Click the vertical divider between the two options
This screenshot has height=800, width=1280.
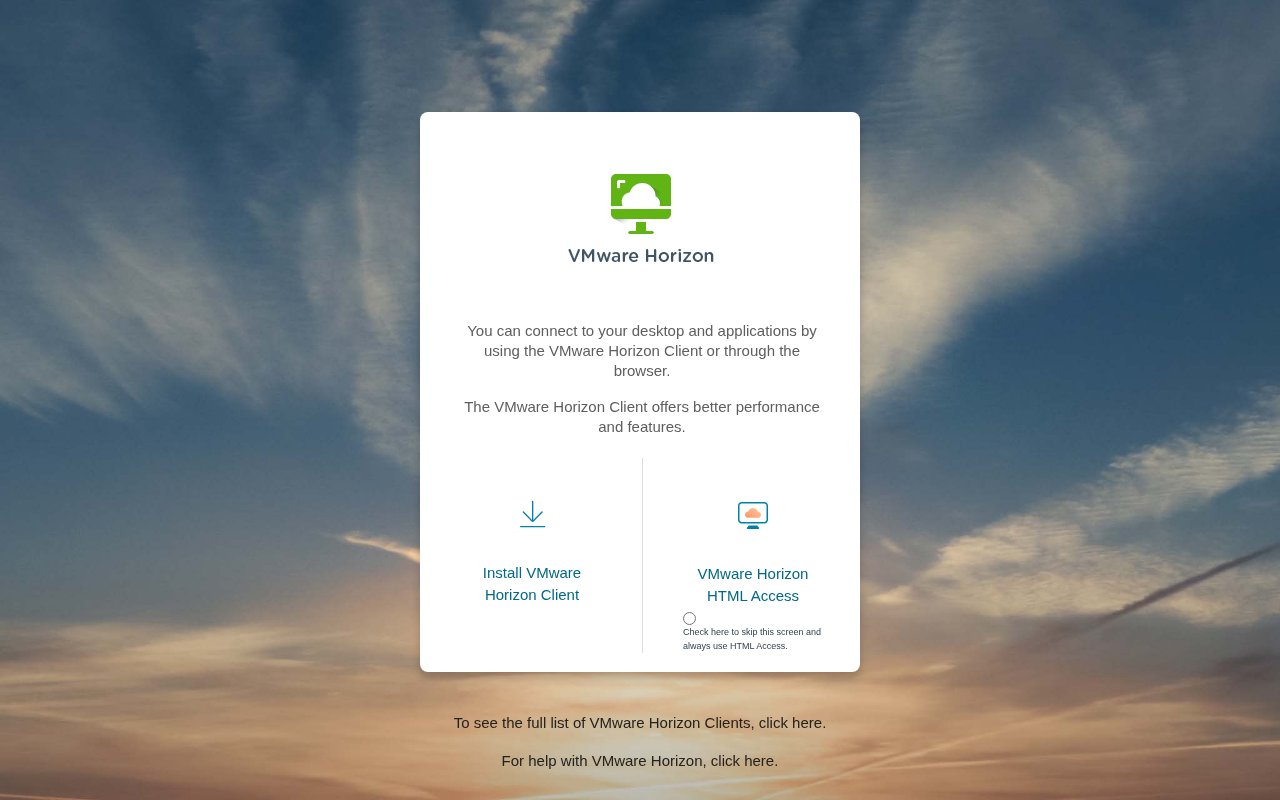point(642,555)
